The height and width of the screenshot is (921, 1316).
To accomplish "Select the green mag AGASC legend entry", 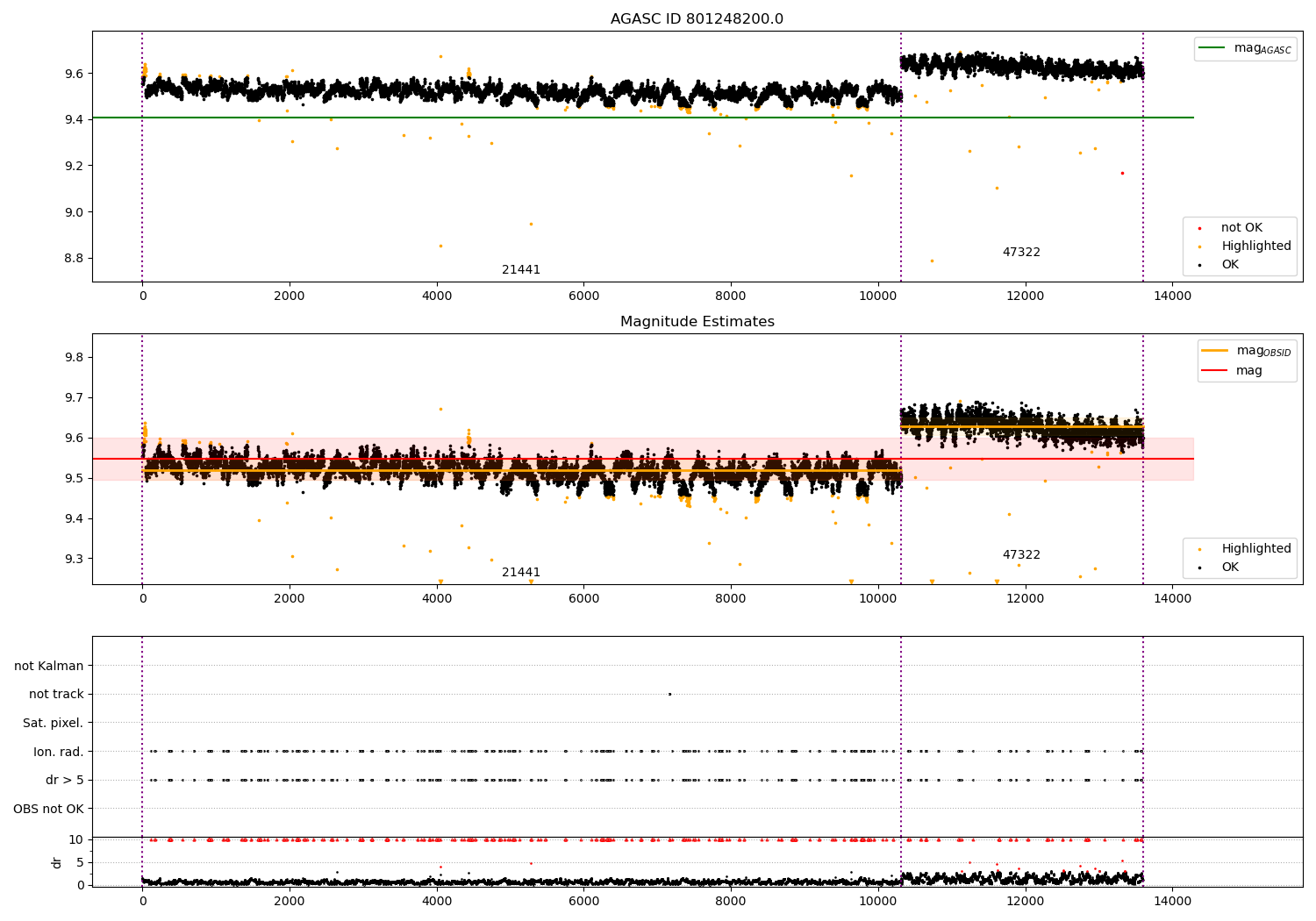I will (x=1246, y=48).
